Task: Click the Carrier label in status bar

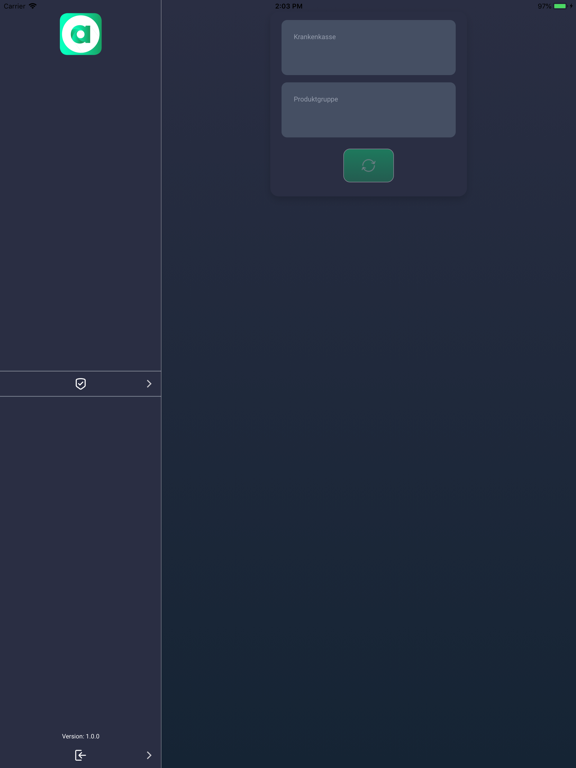Action: click(14, 6)
